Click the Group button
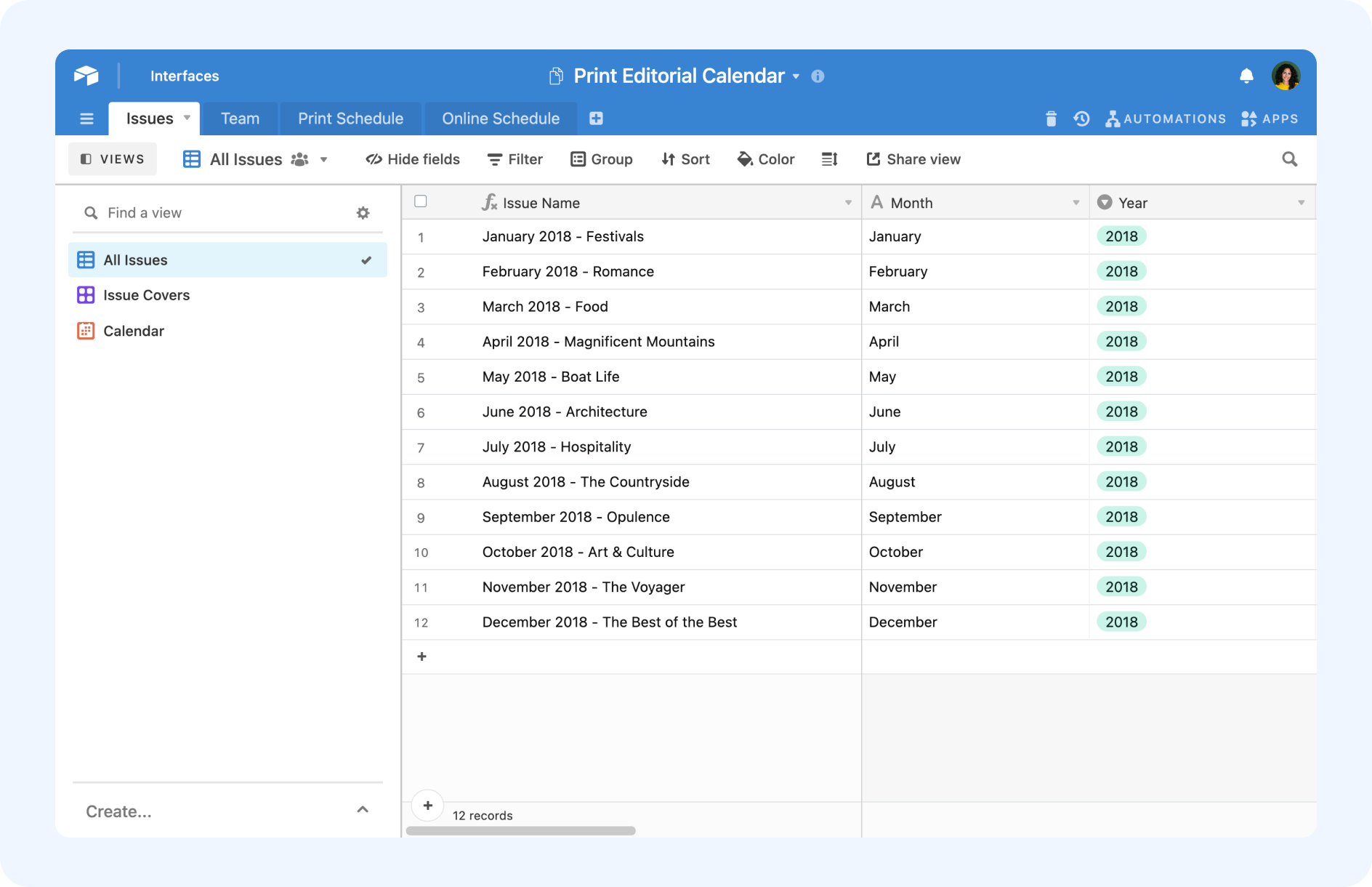Screen dimensions: 1372x887 coord(602,159)
